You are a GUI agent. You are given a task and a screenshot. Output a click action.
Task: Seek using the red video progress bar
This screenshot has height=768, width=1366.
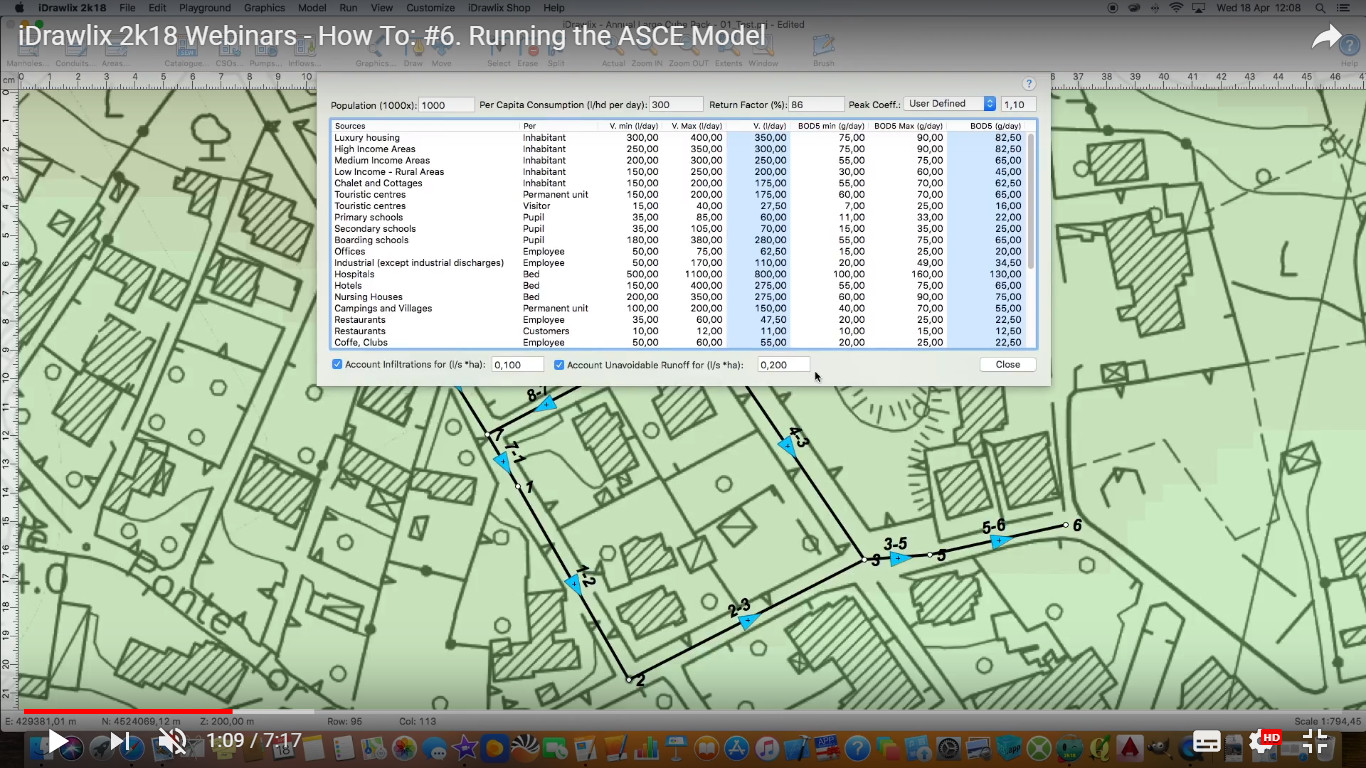pyautogui.click(x=128, y=712)
